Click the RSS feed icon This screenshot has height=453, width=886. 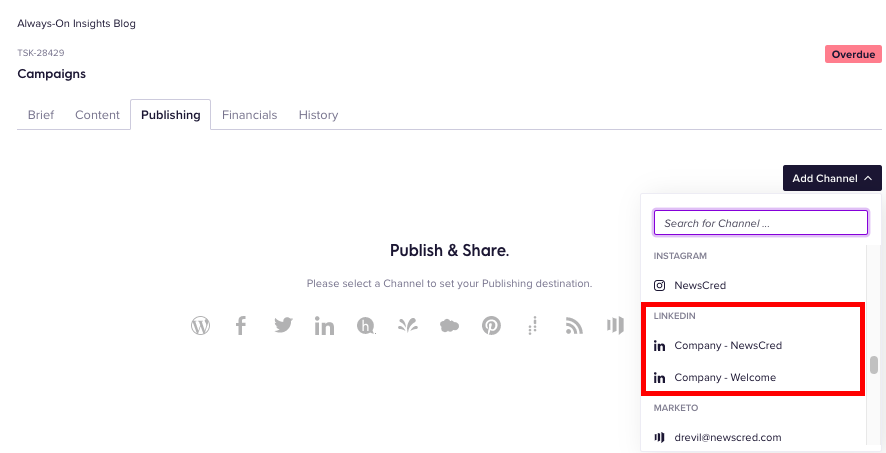[574, 326]
